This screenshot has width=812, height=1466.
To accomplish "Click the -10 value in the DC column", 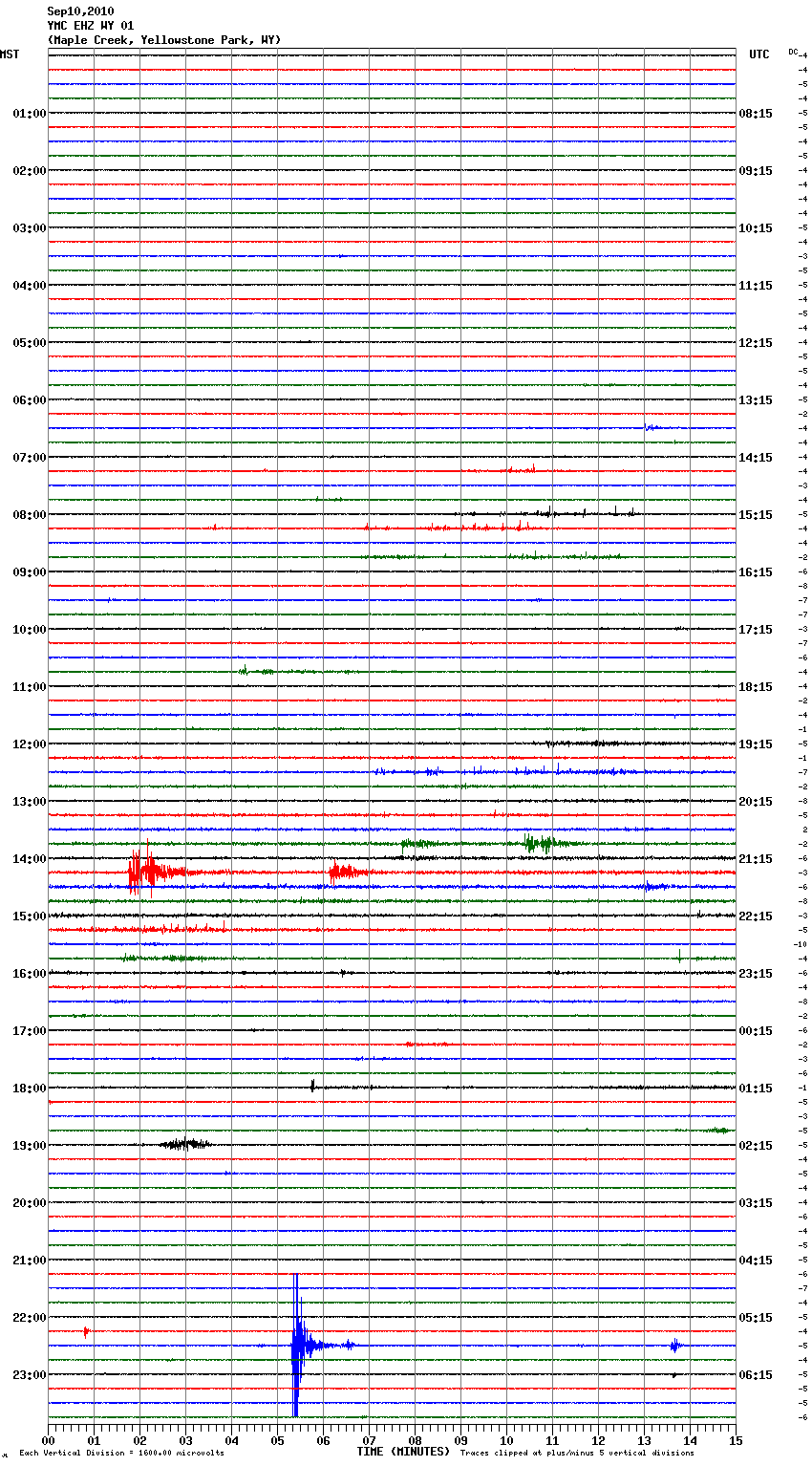I will pos(801,944).
